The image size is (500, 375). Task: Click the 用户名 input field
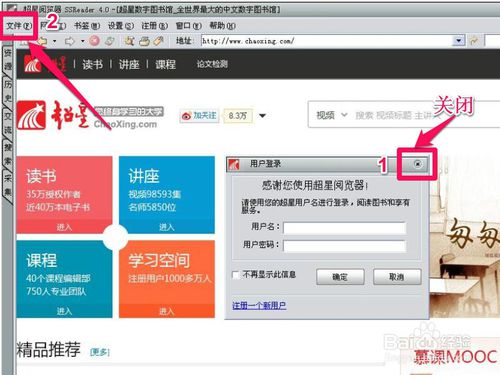coord(345,228)
